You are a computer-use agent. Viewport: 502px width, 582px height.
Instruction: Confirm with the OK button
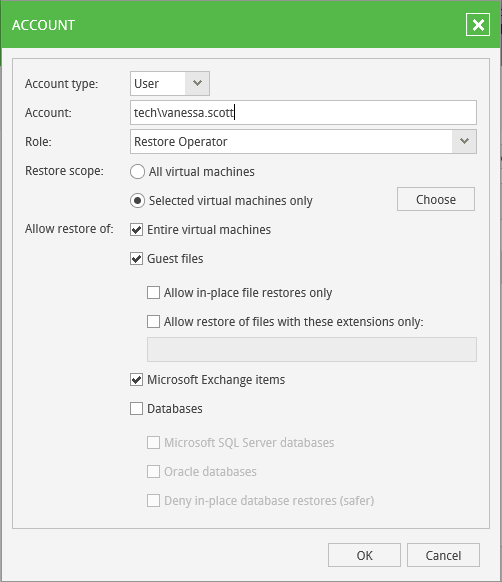coord(364,555)
